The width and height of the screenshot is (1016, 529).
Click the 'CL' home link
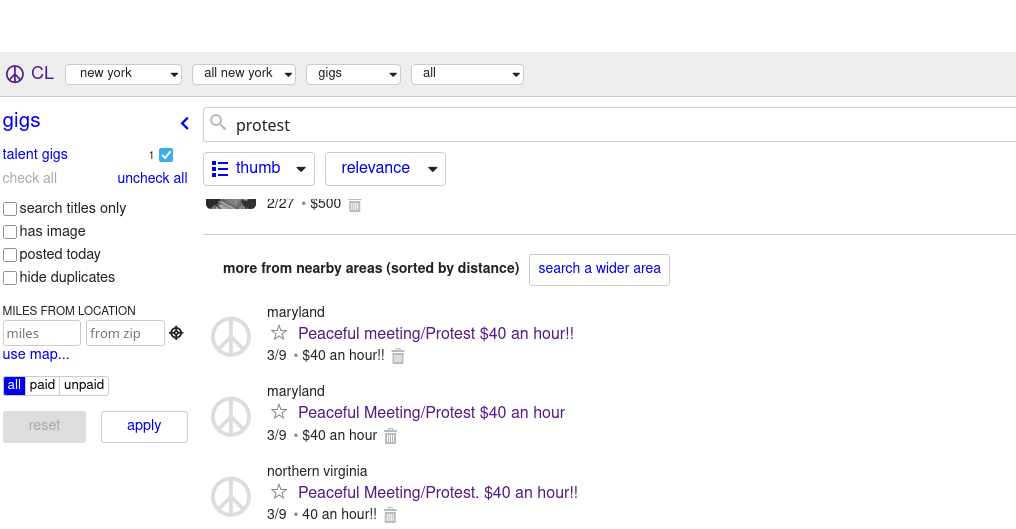click(42, 73)
